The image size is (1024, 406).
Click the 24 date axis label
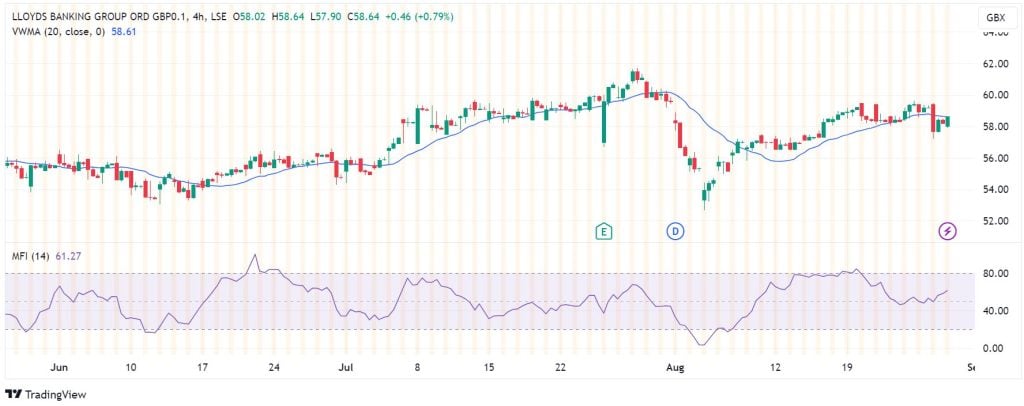[274, 367]
